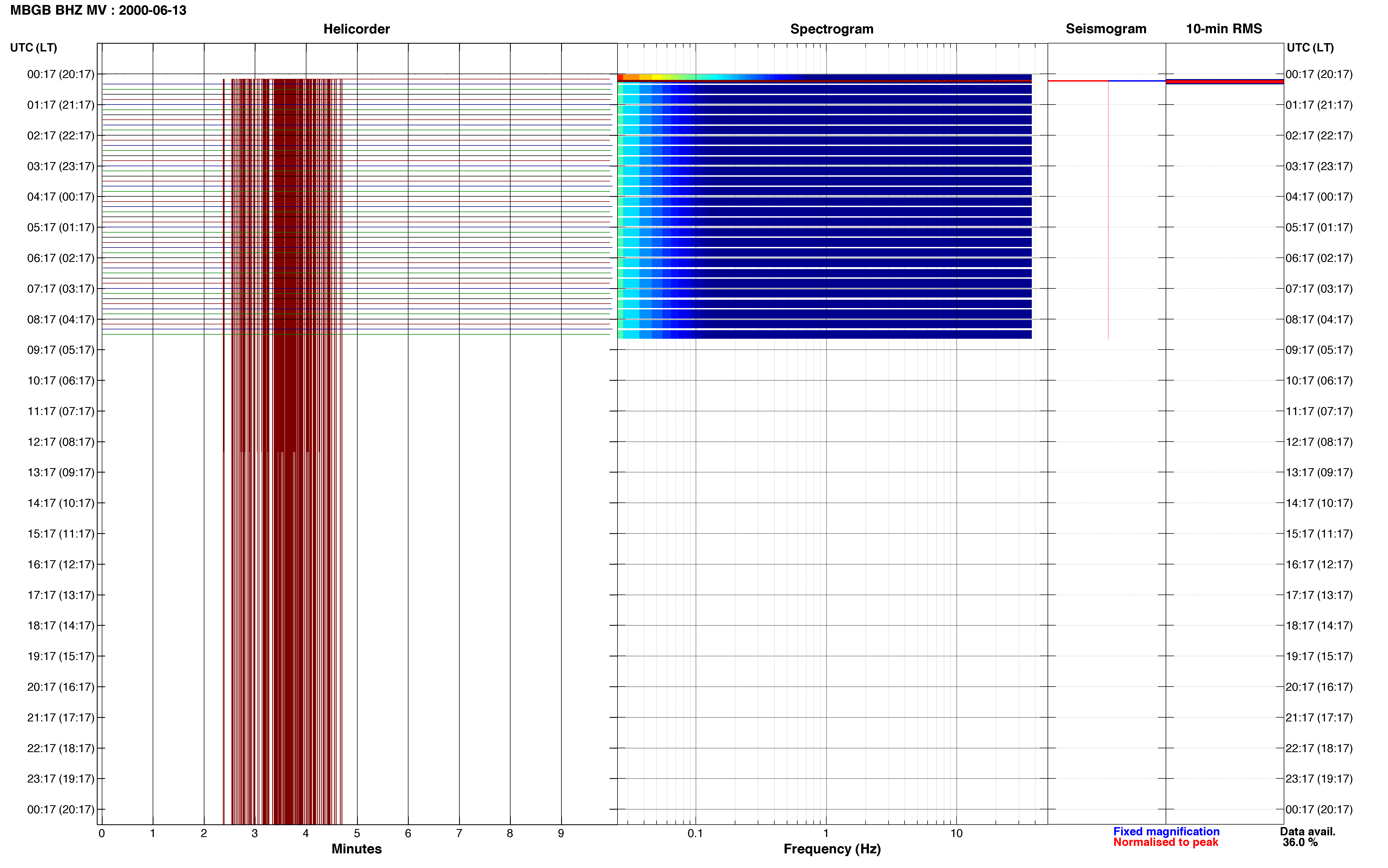Click '10:17 (06:17)' on the RMS panel time axis
1388x868 pixels.
pyautogui.click(x=1319, y=380)
